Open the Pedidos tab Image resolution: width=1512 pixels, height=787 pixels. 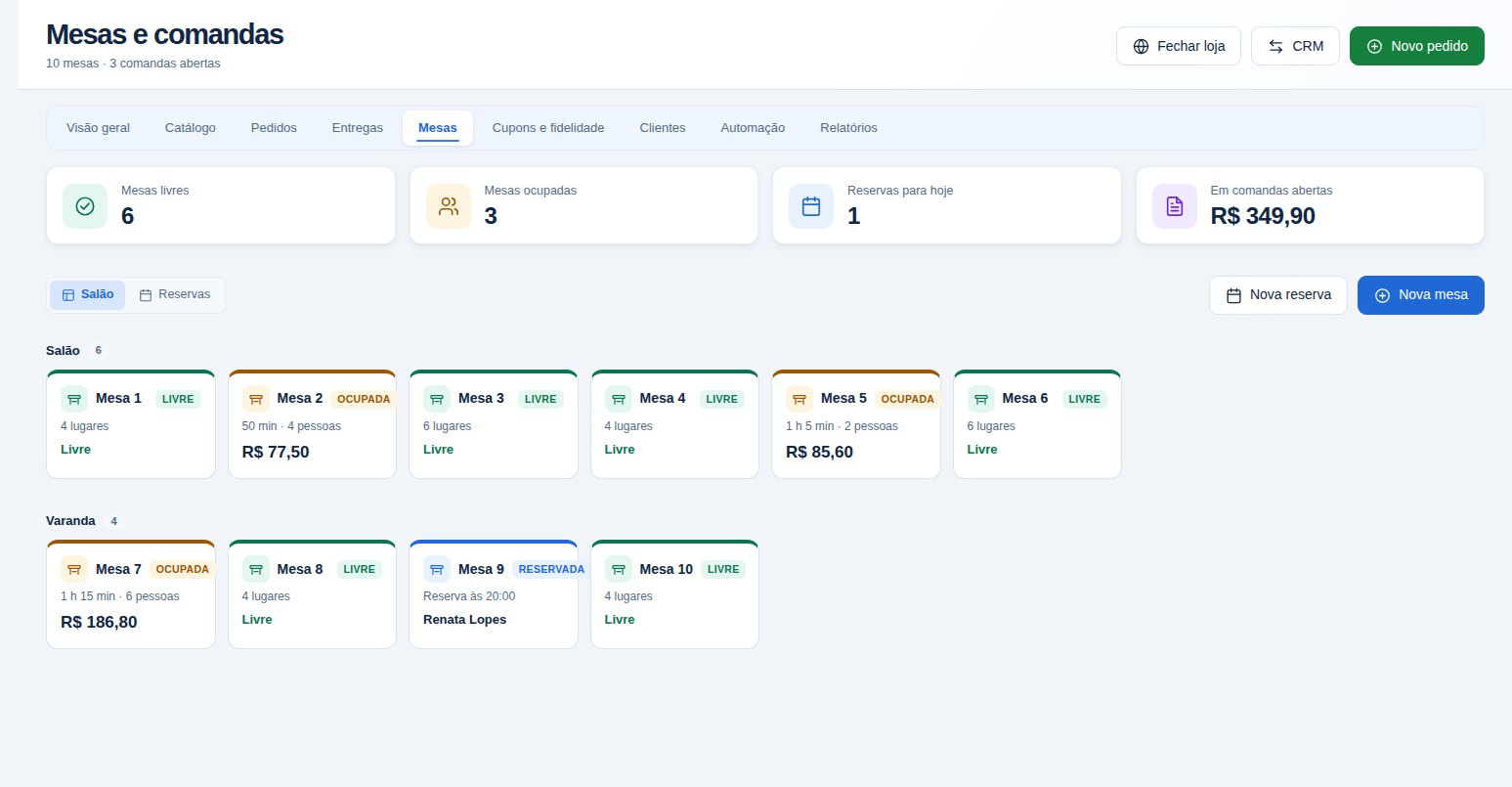(x=274, y=128)
